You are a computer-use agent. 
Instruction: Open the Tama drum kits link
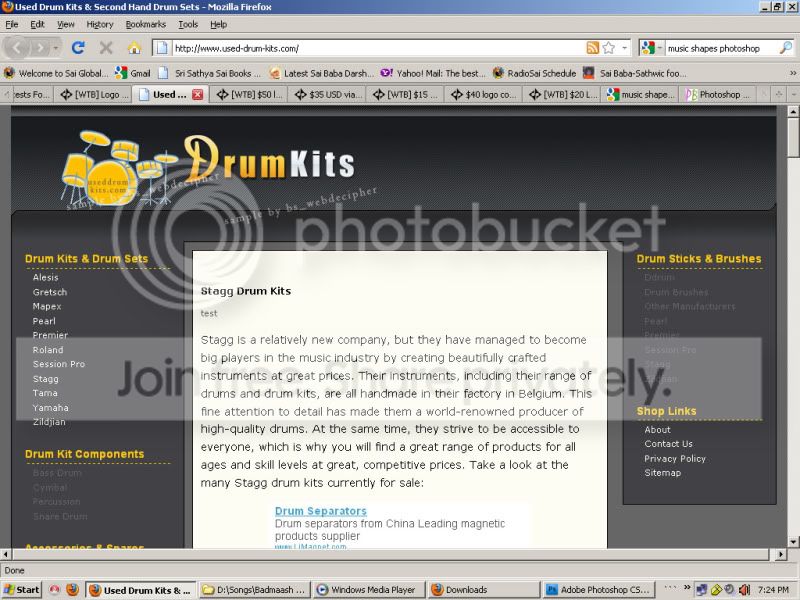(x=45, y=393)
